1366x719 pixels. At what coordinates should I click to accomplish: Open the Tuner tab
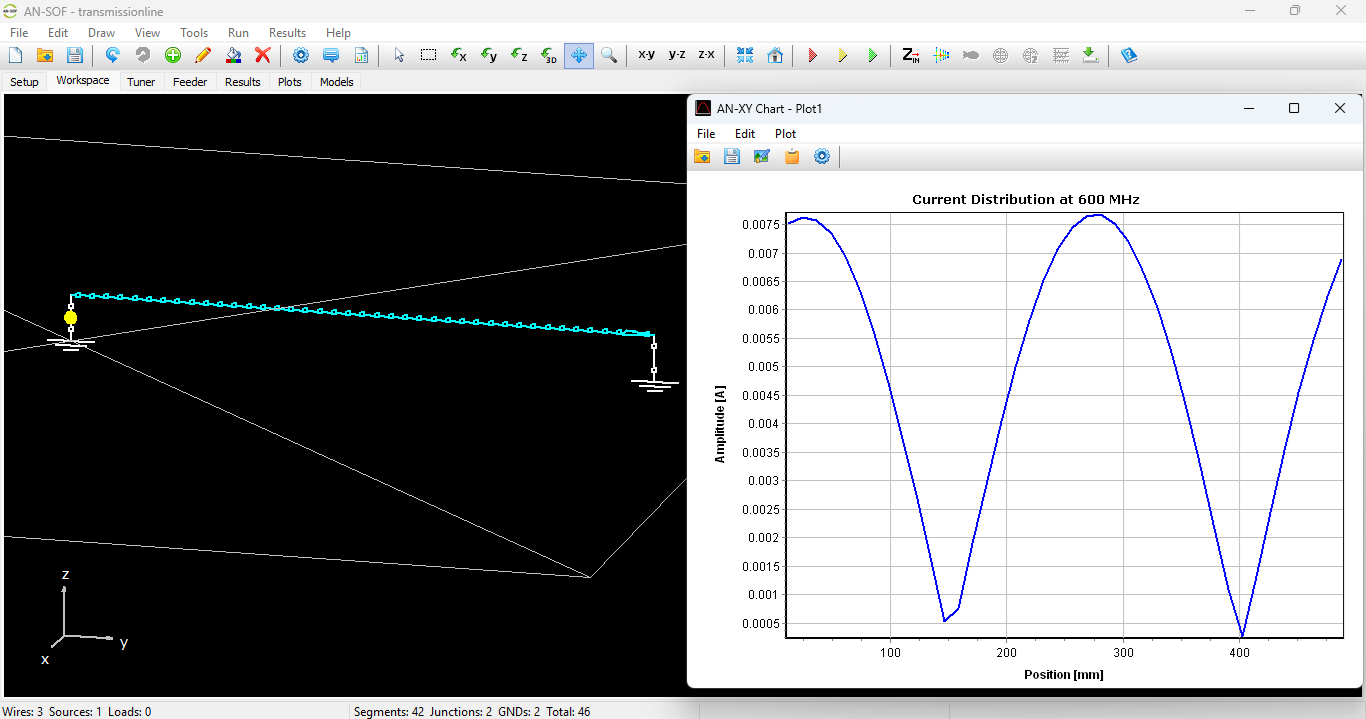140,82
